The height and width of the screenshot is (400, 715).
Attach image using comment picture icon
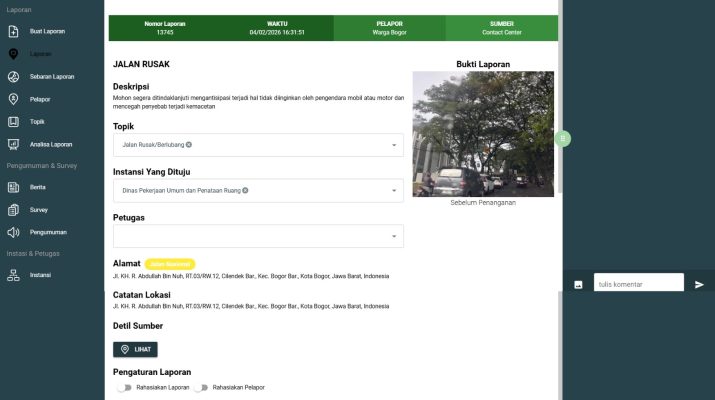(x=578, y=285)
